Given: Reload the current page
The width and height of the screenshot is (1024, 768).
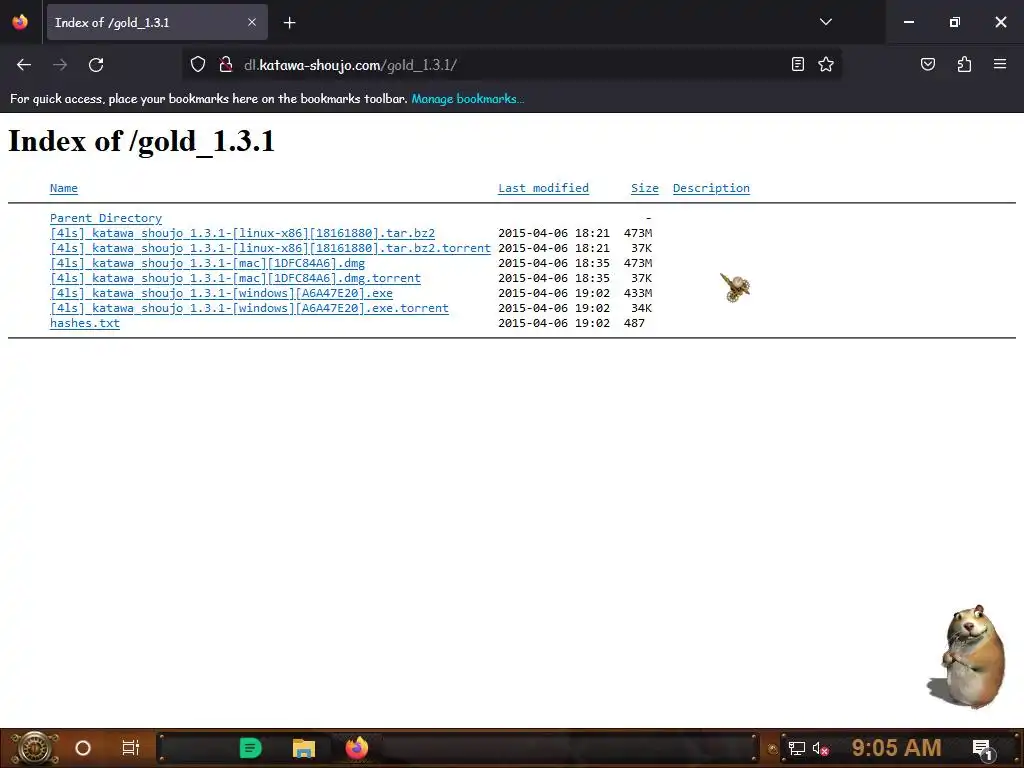Looking at the screenshot, I should tap(96, 65).
